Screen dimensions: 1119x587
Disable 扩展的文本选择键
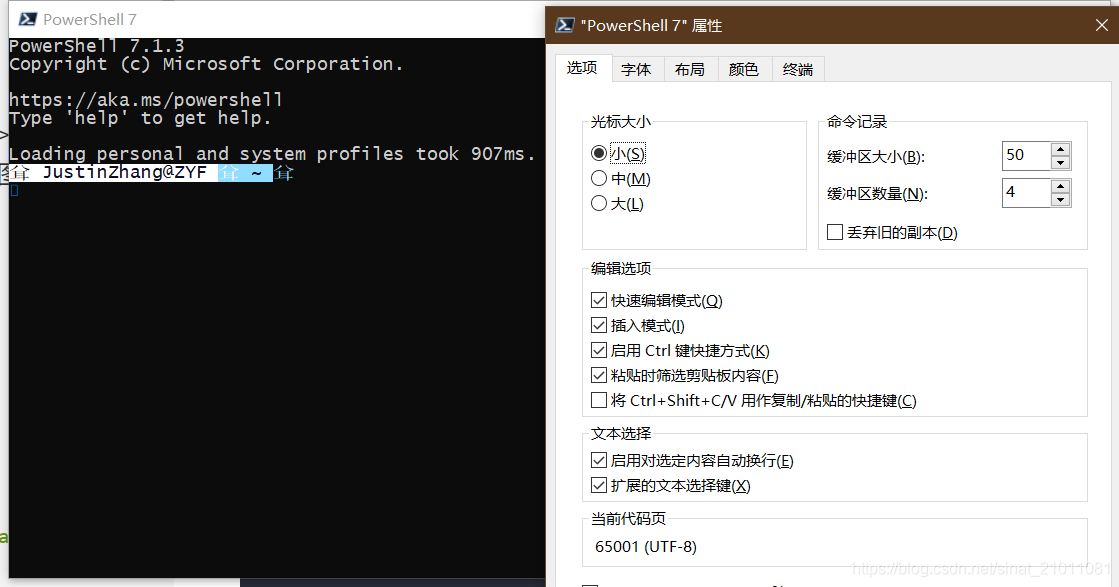point(598,485)
